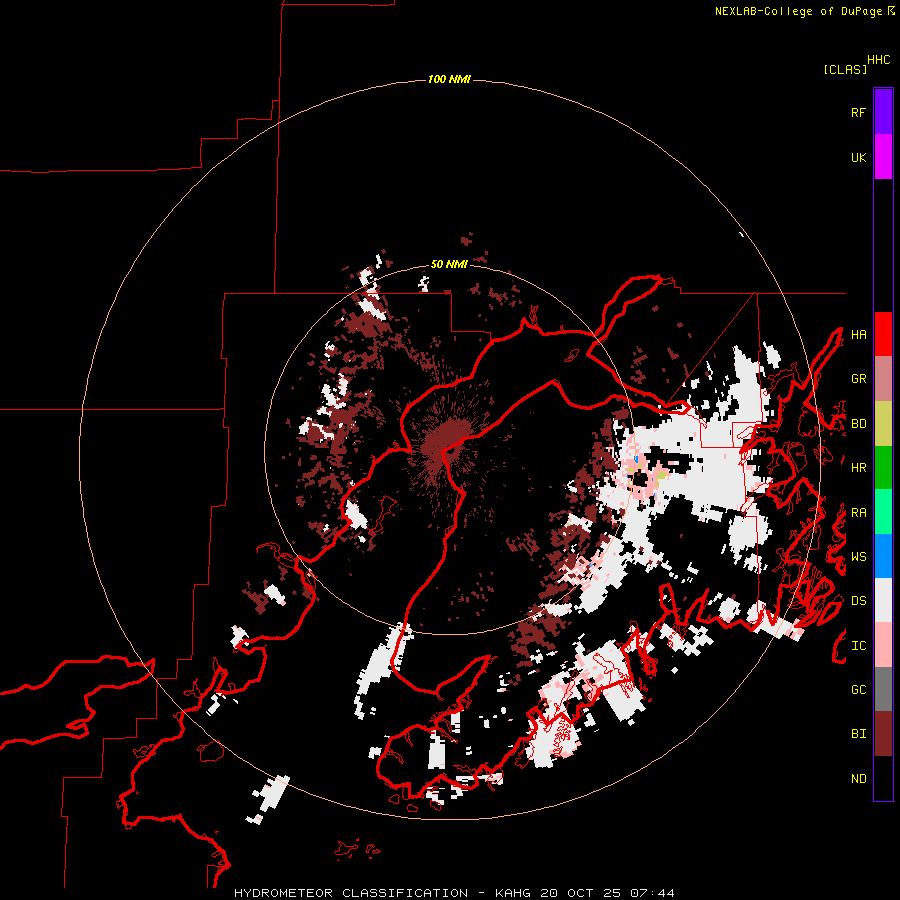Image resolution: width=900 pixels, height=900 pixels.
Task: Click the BI legend label
Action: tap(858, 734)
